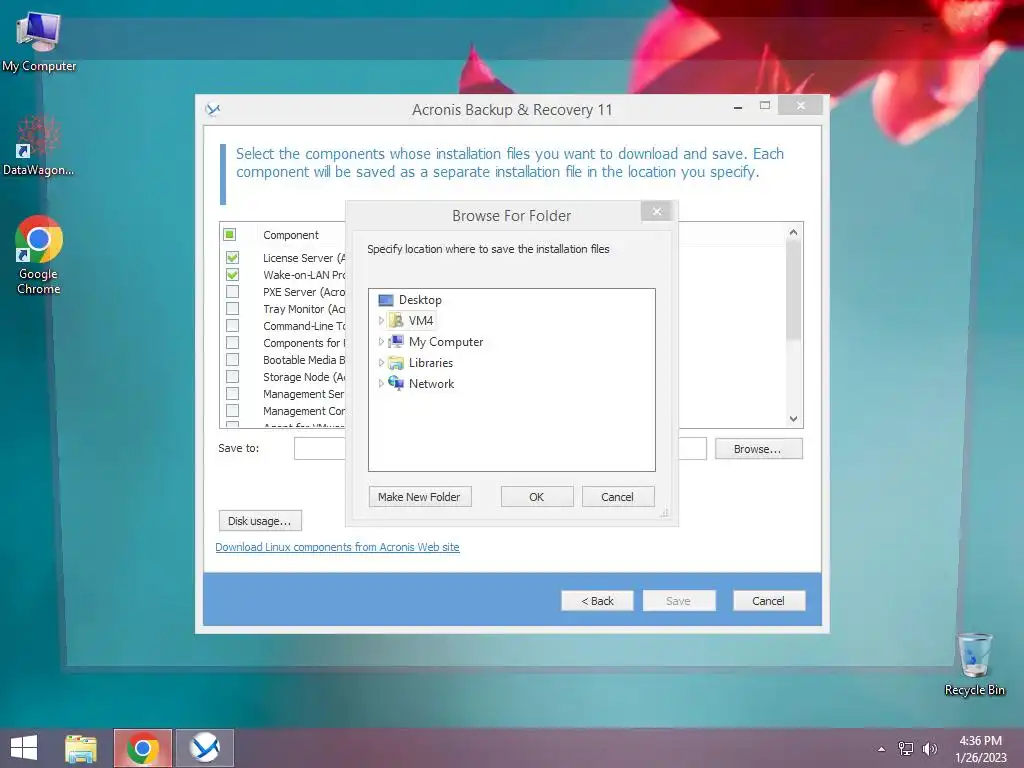Open the network tray icon
Image resolution: width=1024 pixels, height=768 pixels.
(x=906, y=749)
